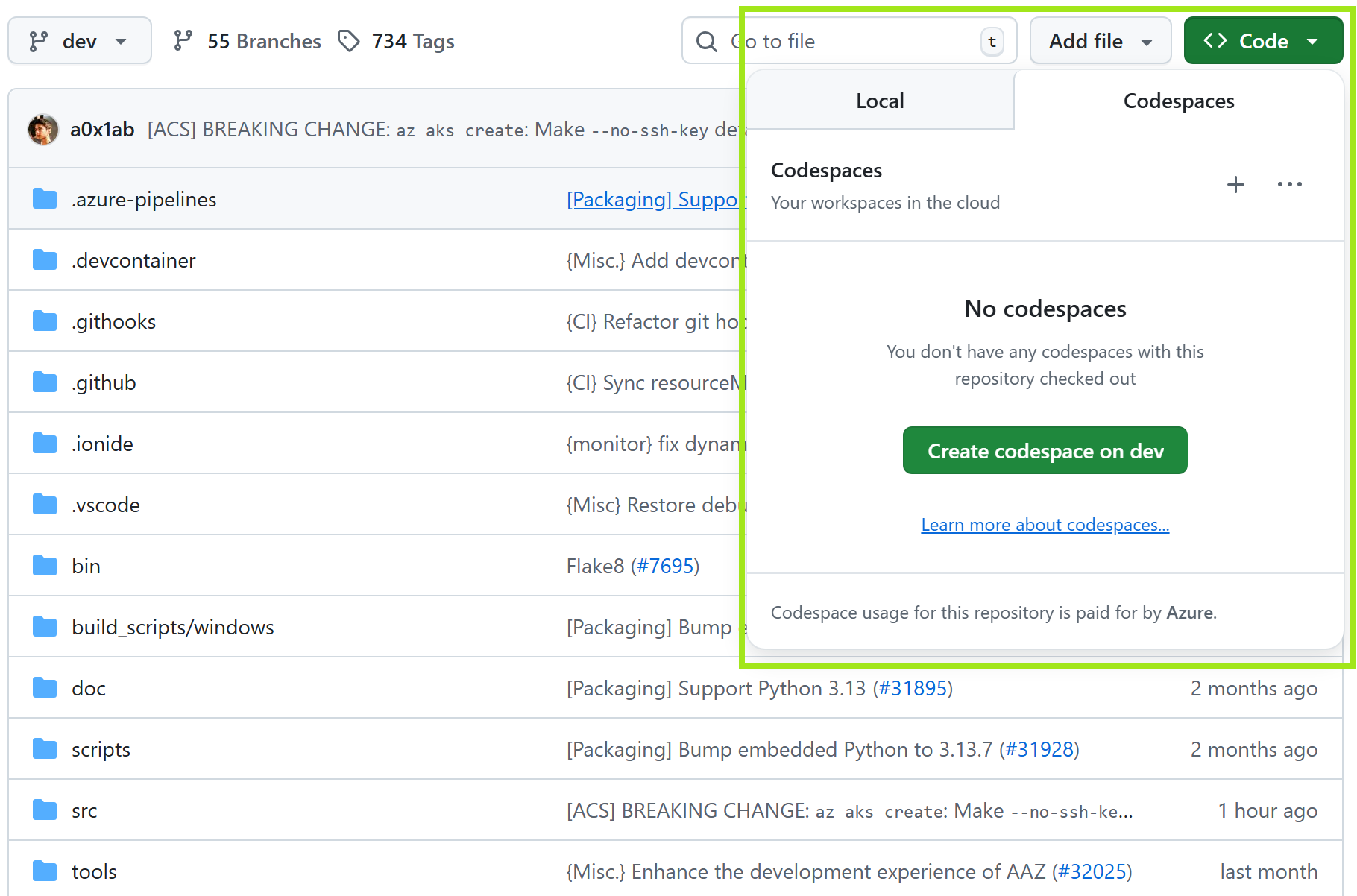Expand the Add file dropdown

[1100, 41]
